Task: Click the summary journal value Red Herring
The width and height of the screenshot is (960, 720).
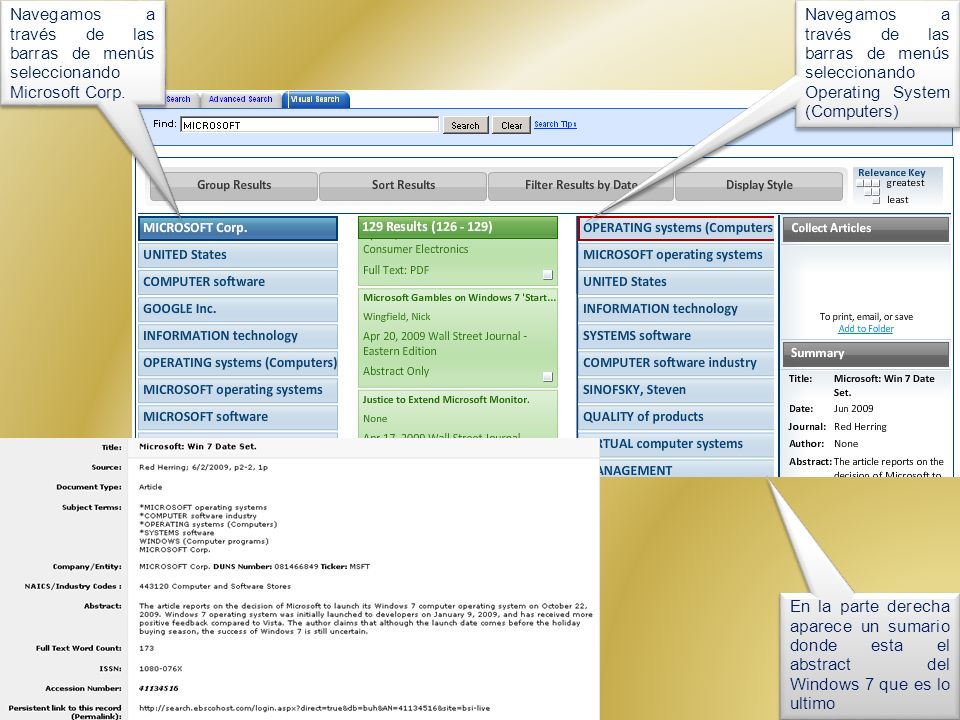Action: (860, 427)
